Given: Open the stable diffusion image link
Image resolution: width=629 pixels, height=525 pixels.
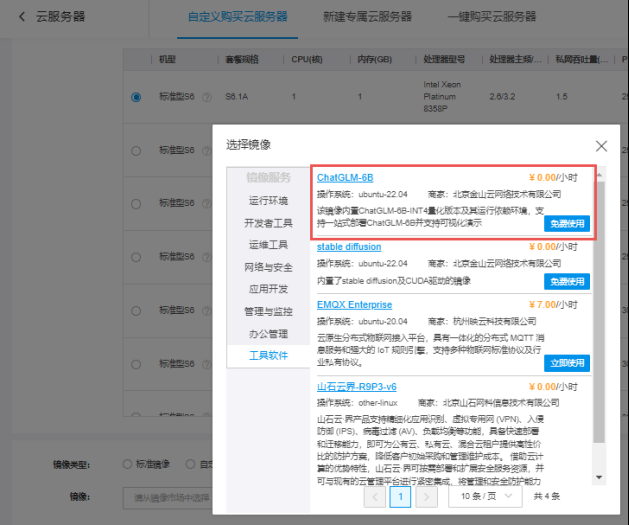Looking at the screenshot, I should pos(349,247).
